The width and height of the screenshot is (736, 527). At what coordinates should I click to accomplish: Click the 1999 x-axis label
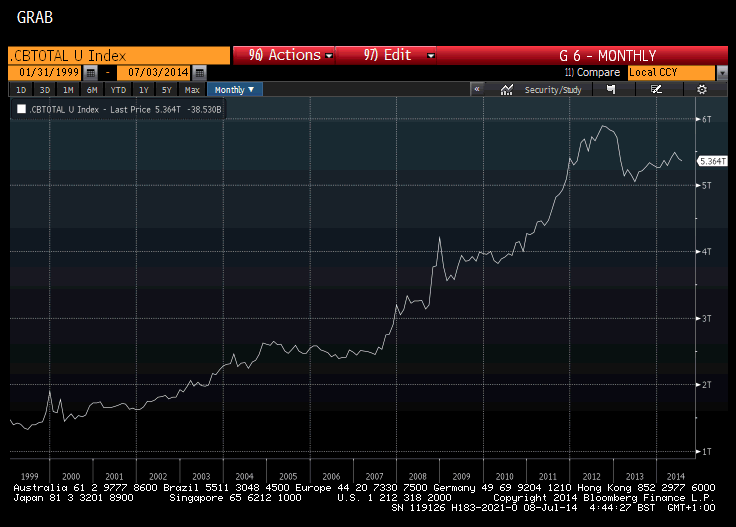point(30,476)
